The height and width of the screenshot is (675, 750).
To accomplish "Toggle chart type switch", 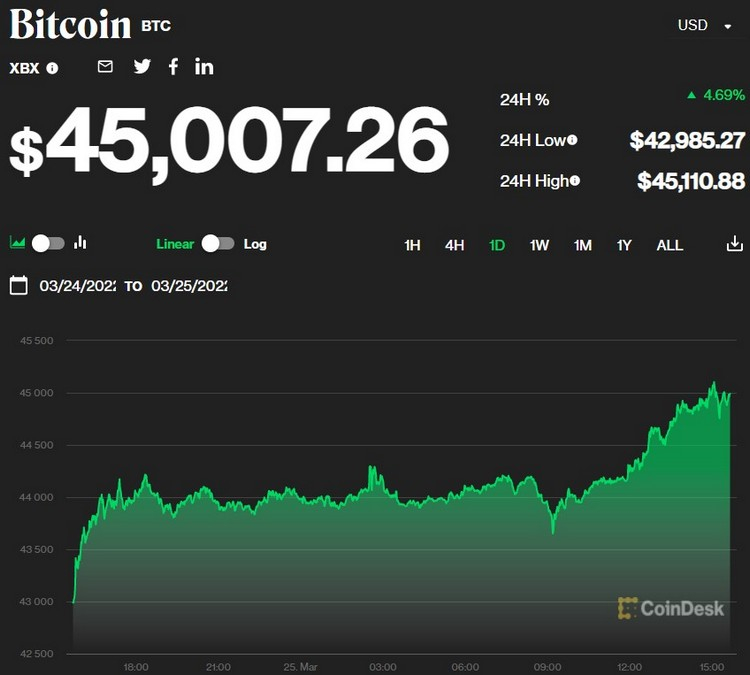I will tap(48, 243).
